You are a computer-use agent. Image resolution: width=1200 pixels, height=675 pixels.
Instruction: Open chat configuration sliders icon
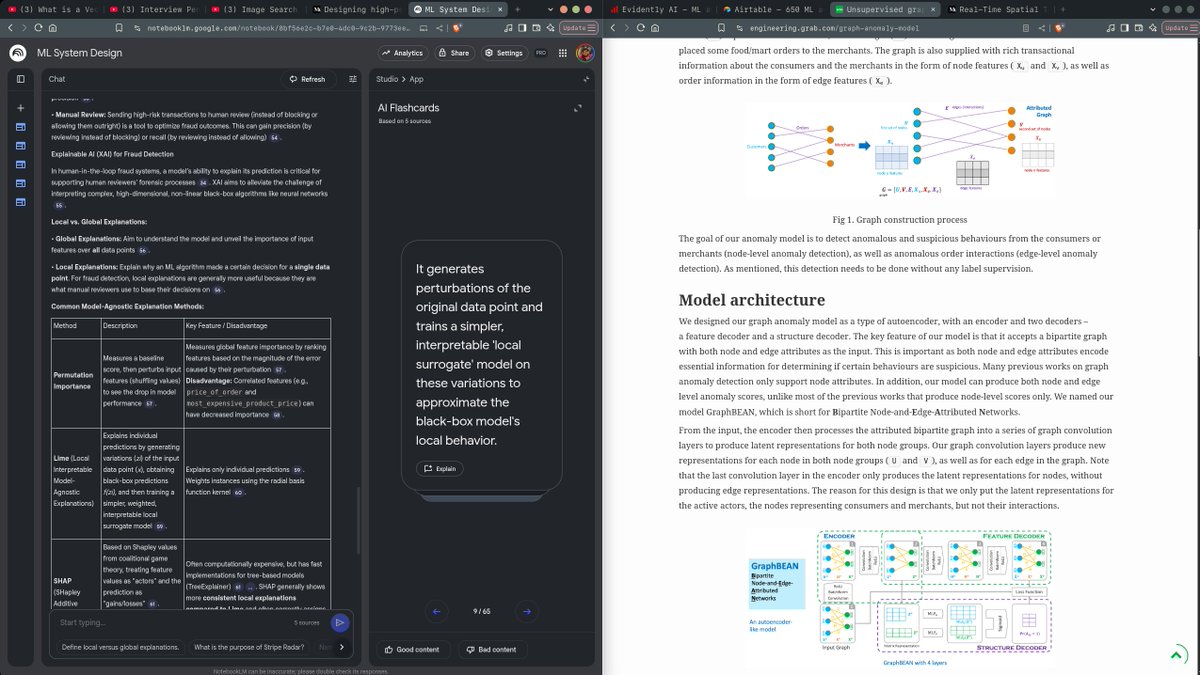(x=352, y=79)
